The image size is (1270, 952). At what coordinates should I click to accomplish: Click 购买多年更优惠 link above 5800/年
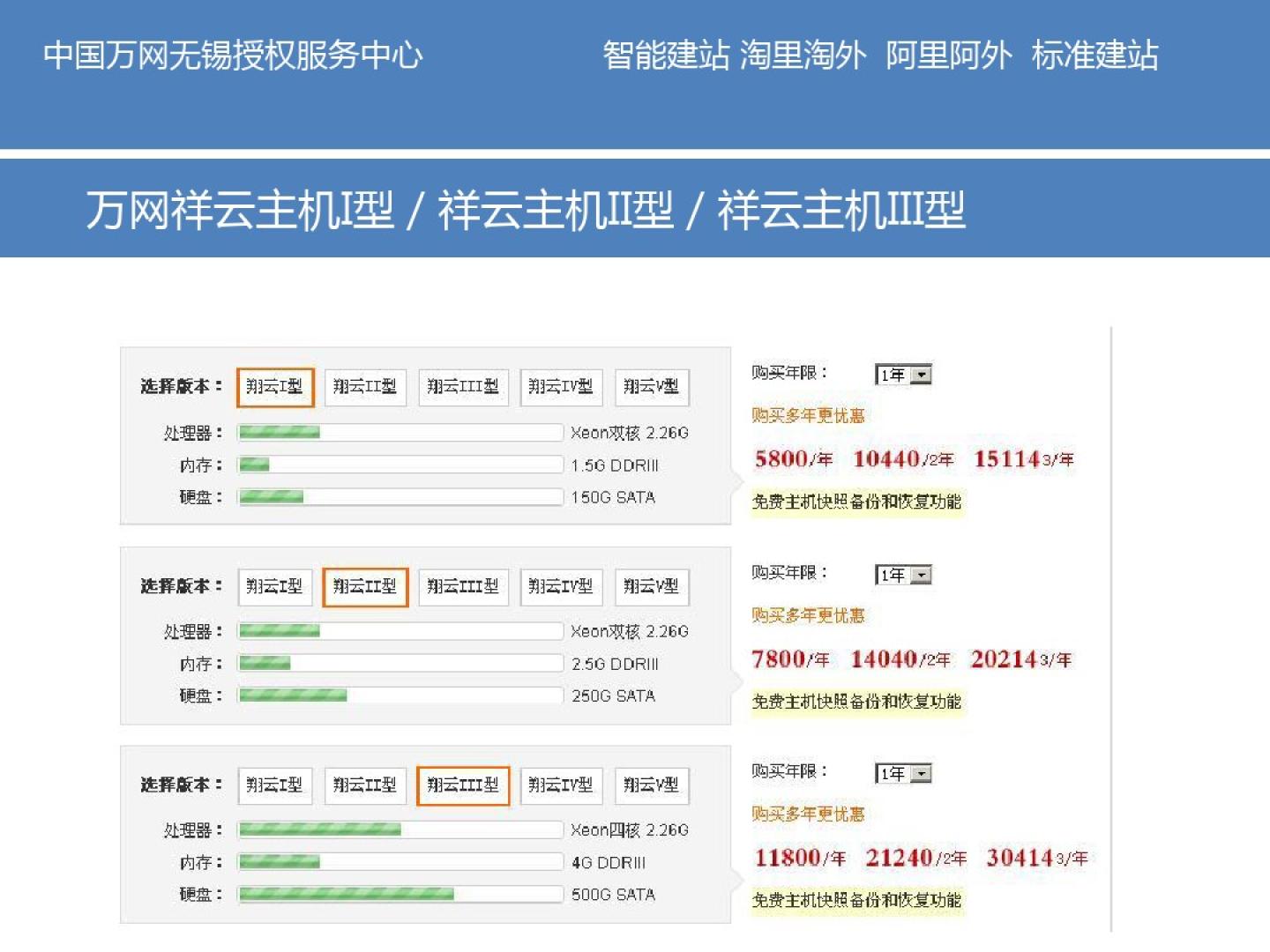(808, 415)
